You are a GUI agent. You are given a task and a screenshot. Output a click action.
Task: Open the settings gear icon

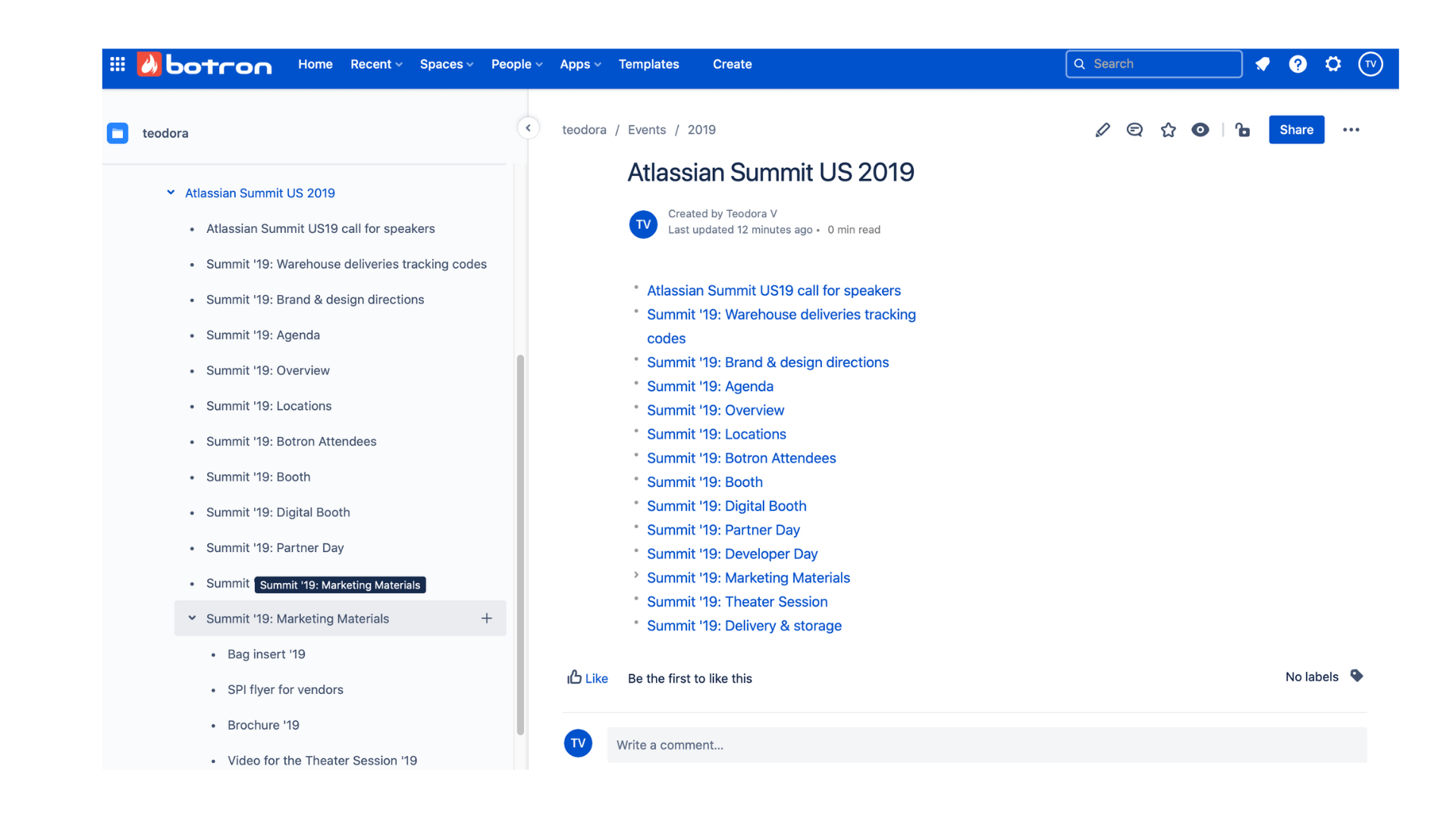1333,64
